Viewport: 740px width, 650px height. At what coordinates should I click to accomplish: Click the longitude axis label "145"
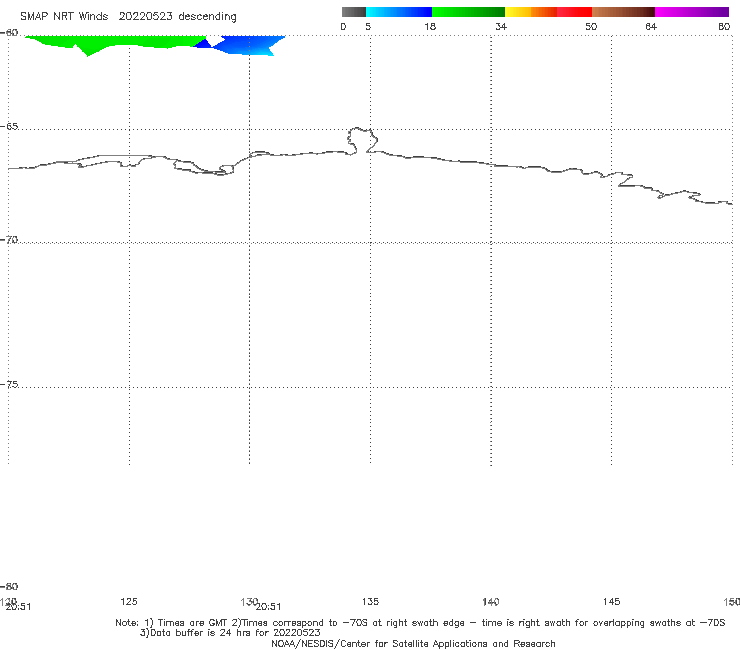(x=612, y=601)
